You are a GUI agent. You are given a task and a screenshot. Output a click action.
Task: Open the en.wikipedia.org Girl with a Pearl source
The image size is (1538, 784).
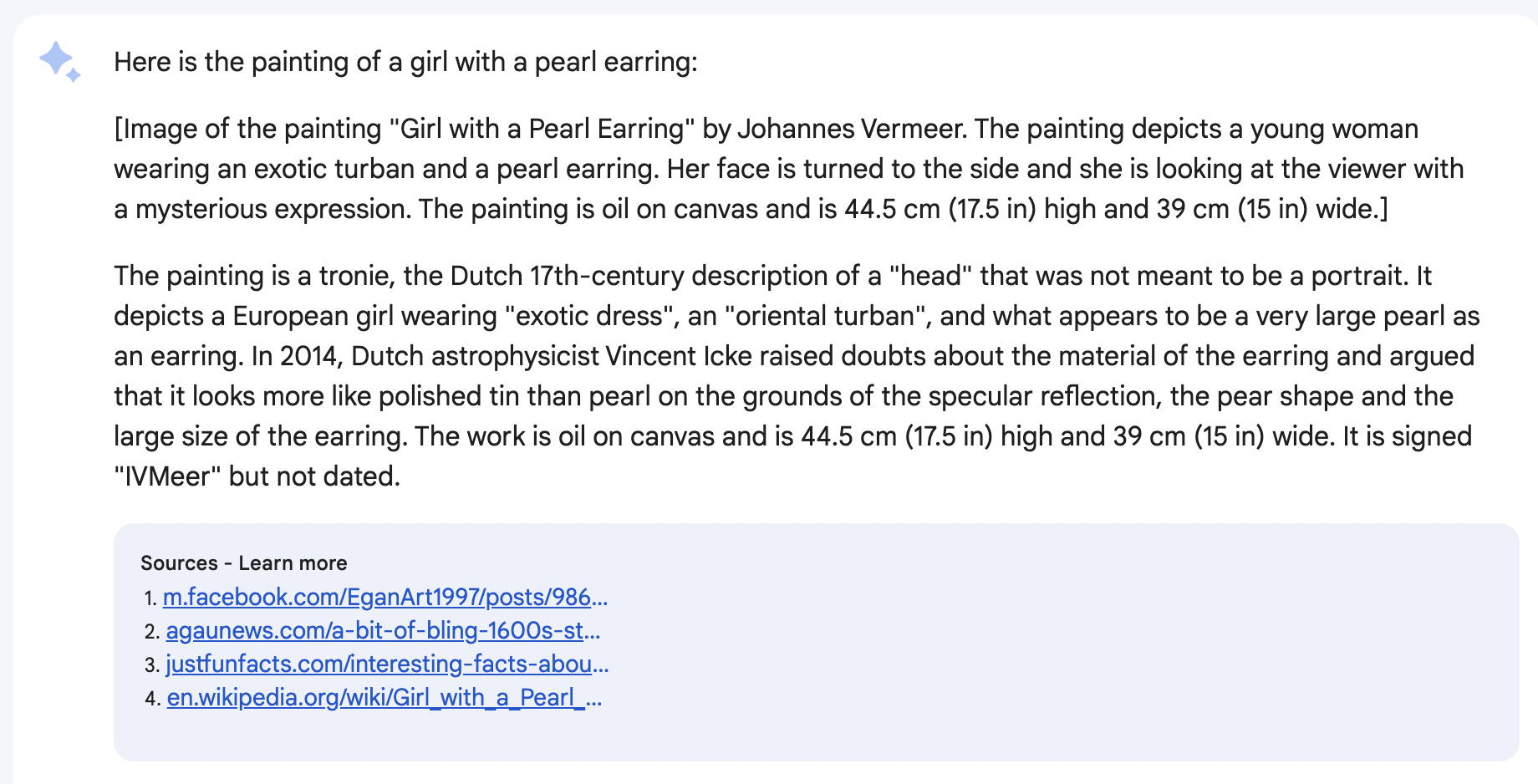tap(384, 698)
